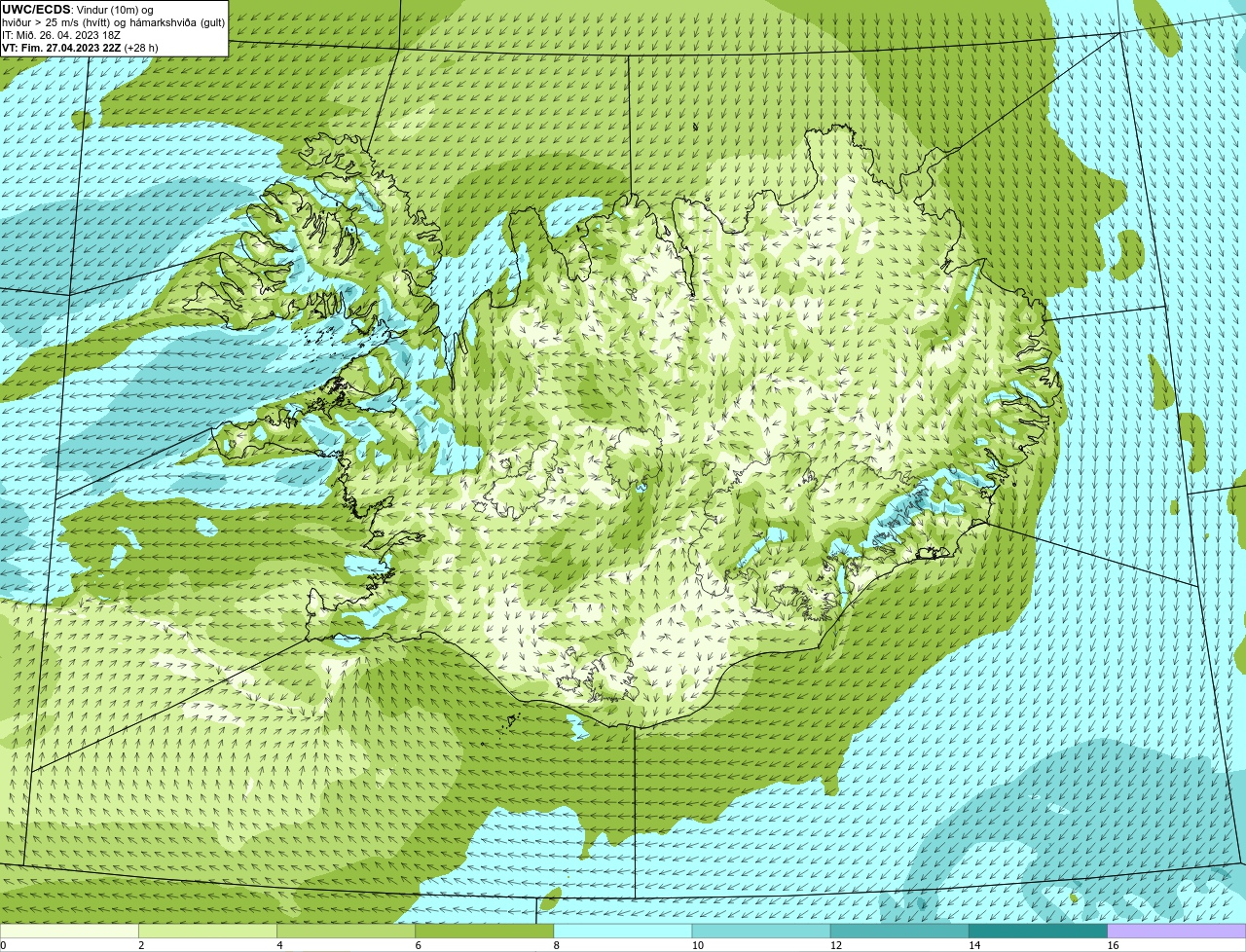This screenshot has width=1246, height=952.
Task: Click the "hviður > 25 m/s (hvítt)" line
Action: click(x=57, y=21)
